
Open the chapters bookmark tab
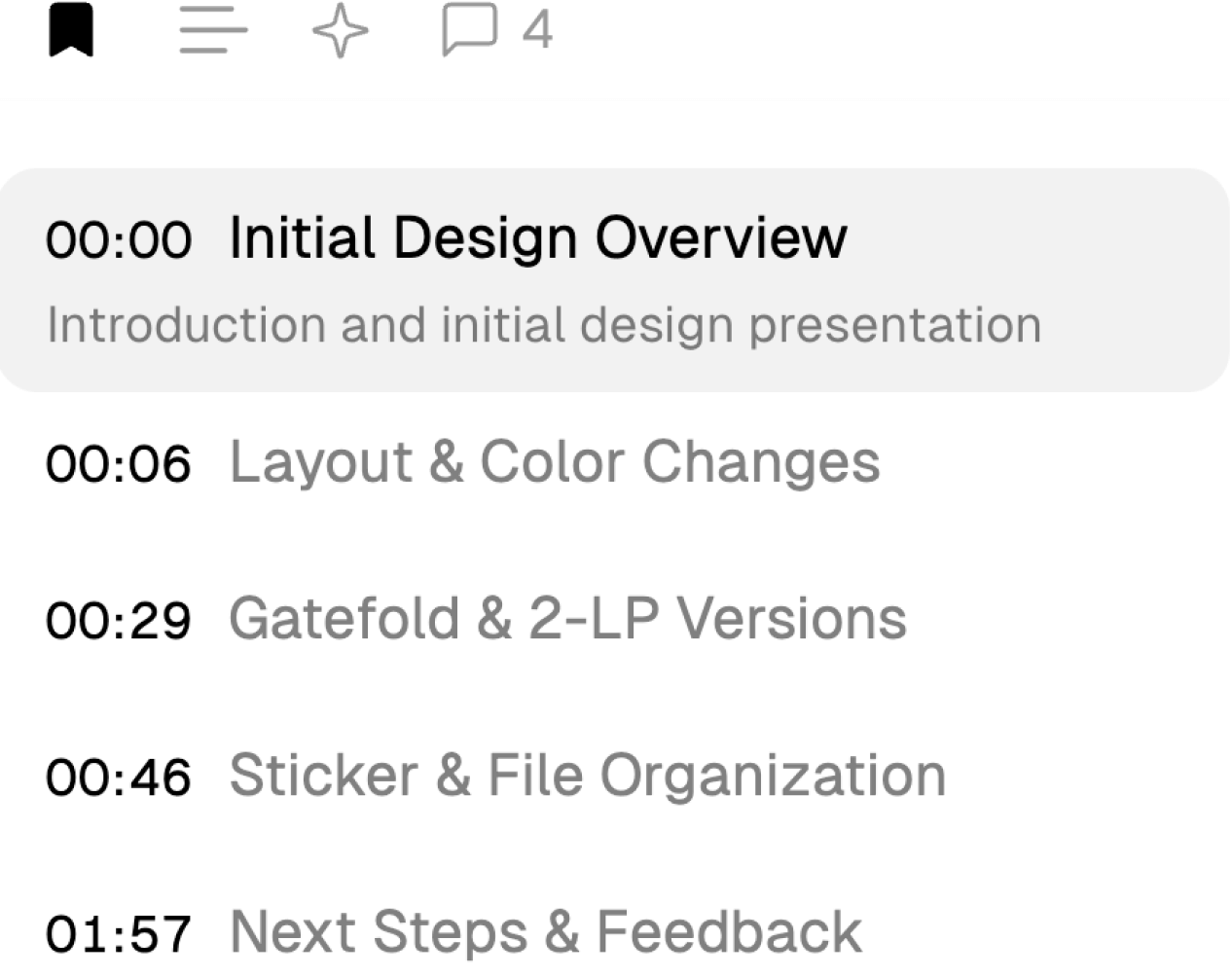[71, 30]
